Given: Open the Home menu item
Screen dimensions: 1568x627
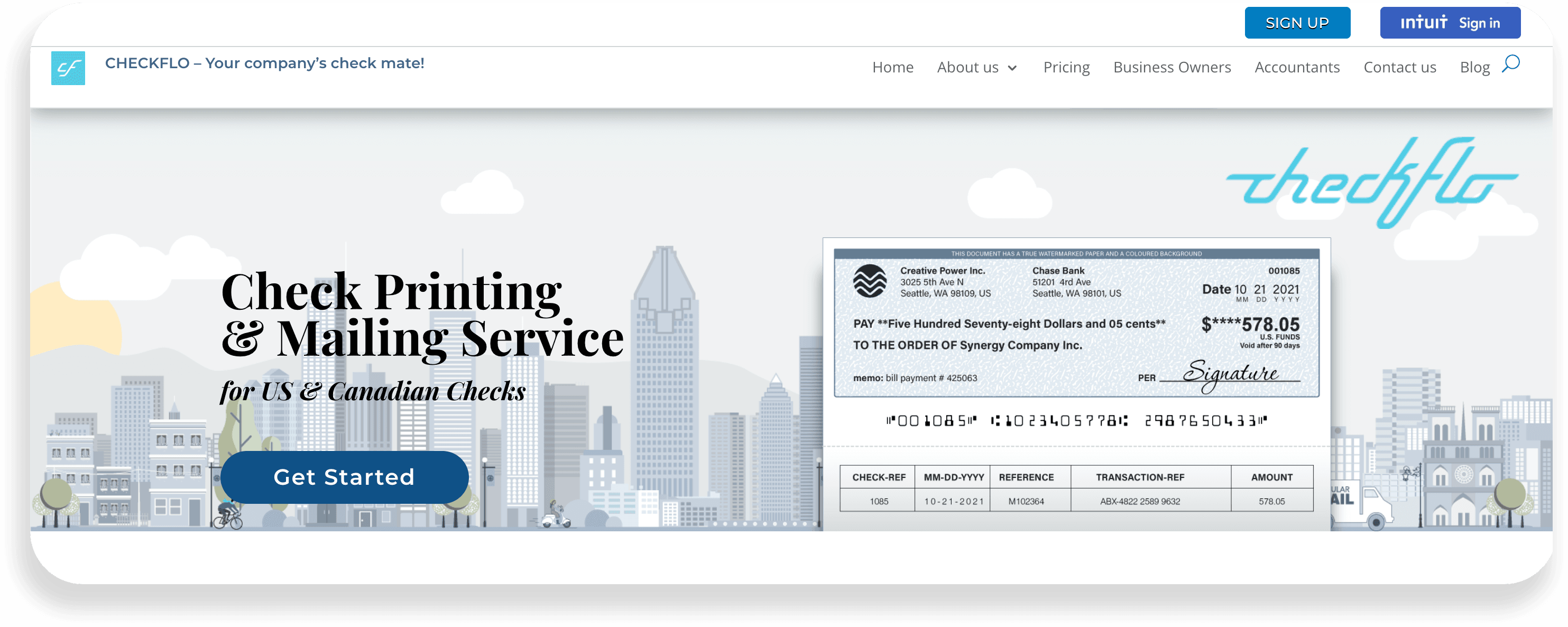Looking at the screenshot, I should pos(892,67).
